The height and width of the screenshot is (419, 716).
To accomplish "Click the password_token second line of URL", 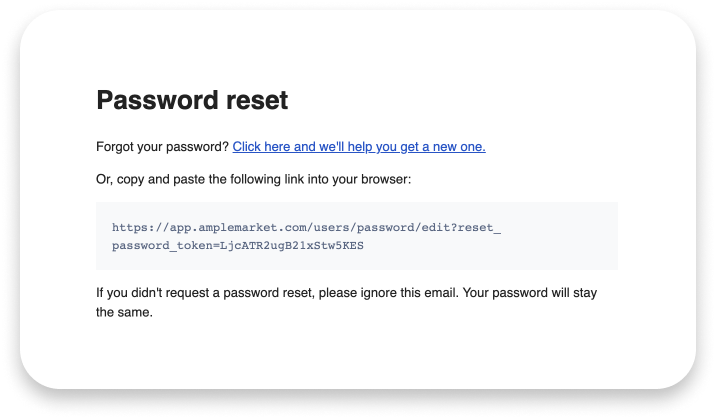I will pos(237,246).
